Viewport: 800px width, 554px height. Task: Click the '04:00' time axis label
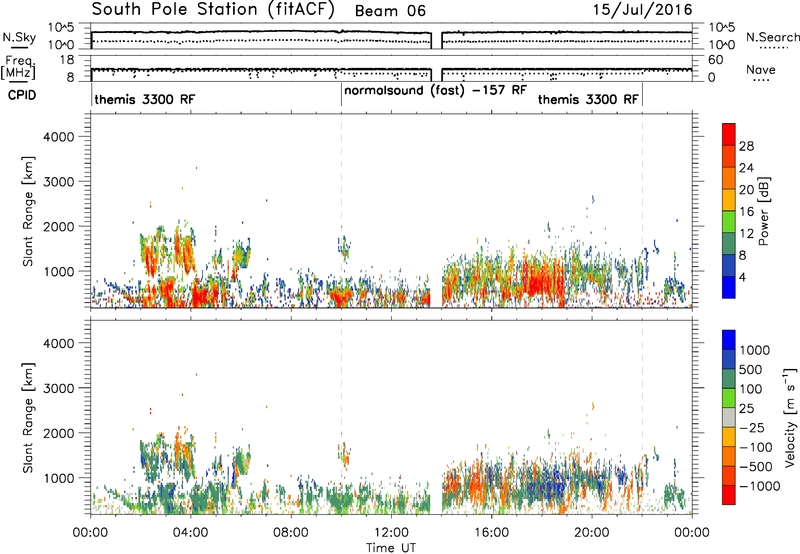tap(191, 533)
